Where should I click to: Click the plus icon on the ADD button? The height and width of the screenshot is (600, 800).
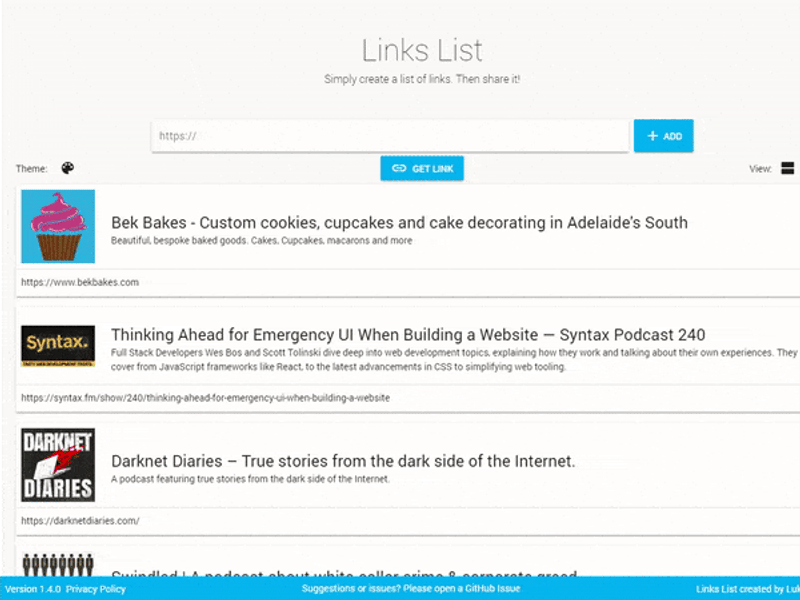651,136
